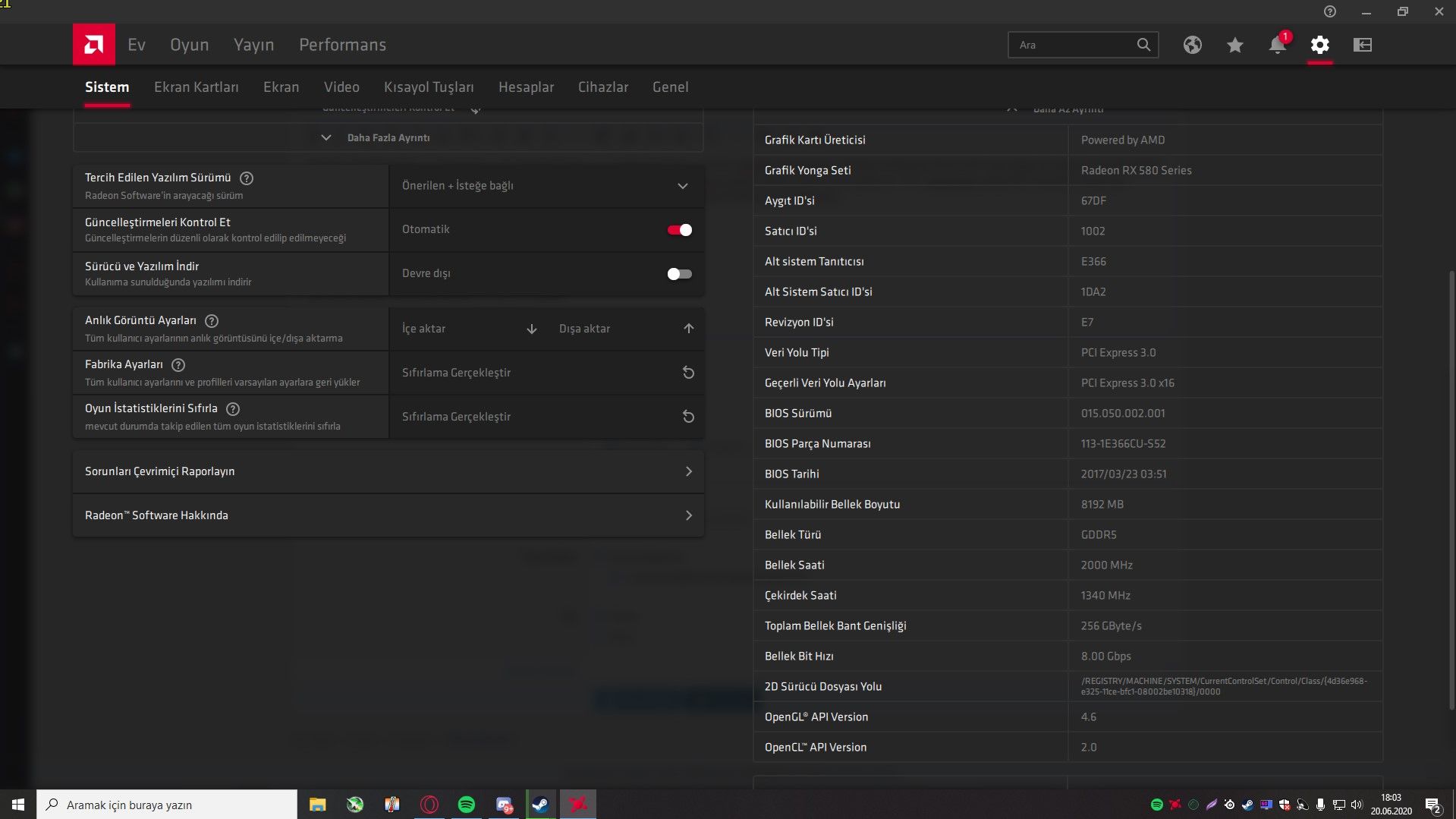Screen dimensions: 1456x819
Task: Open Steam from the taskbar
Action: 539,804
